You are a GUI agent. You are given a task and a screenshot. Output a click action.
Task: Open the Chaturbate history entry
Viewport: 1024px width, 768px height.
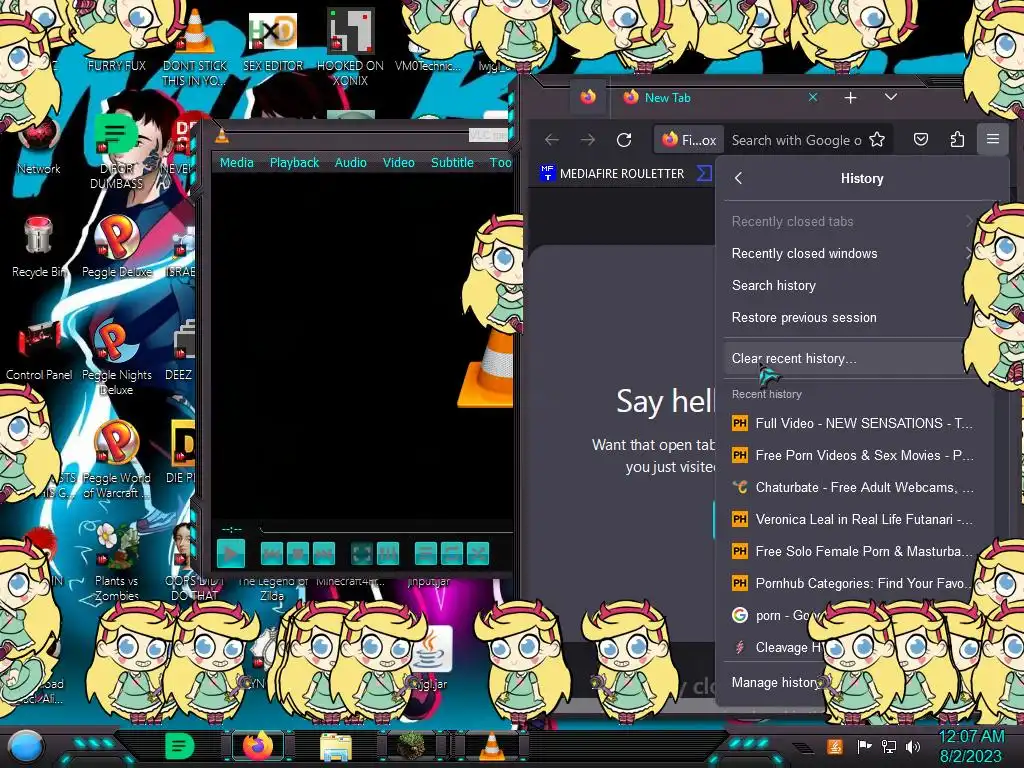coord(852,487)
